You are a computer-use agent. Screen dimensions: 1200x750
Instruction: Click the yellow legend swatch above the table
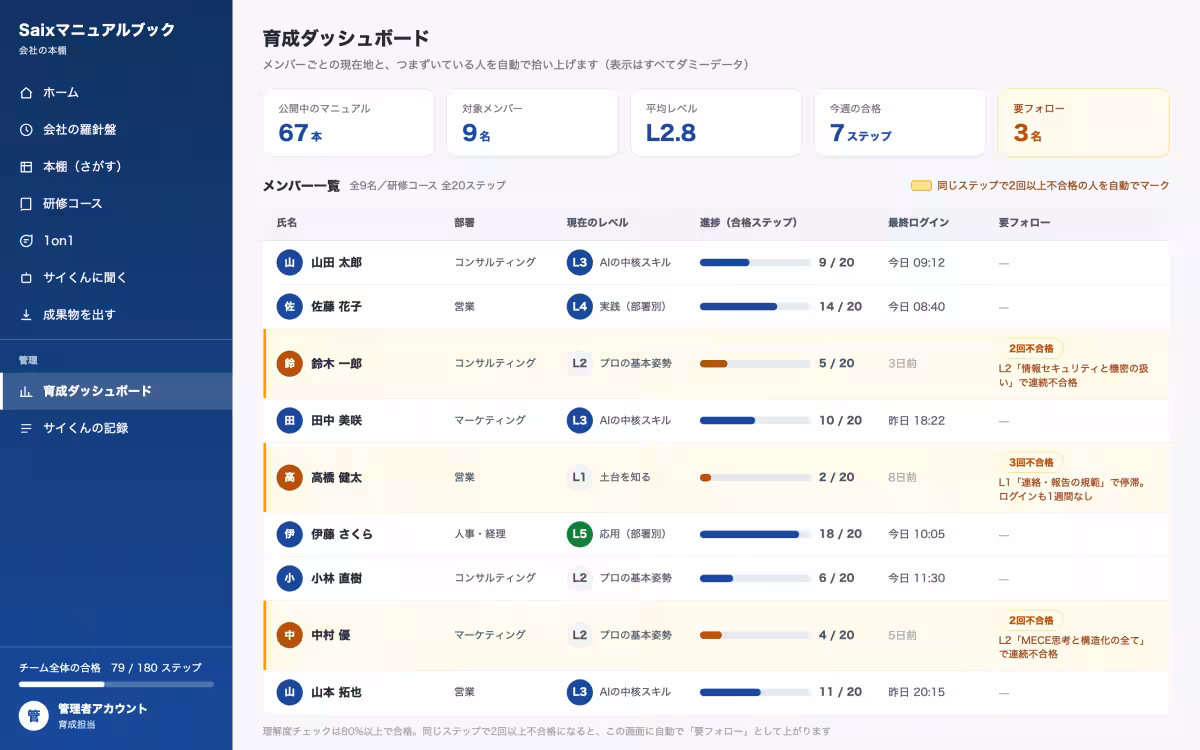tap(921, 186)
